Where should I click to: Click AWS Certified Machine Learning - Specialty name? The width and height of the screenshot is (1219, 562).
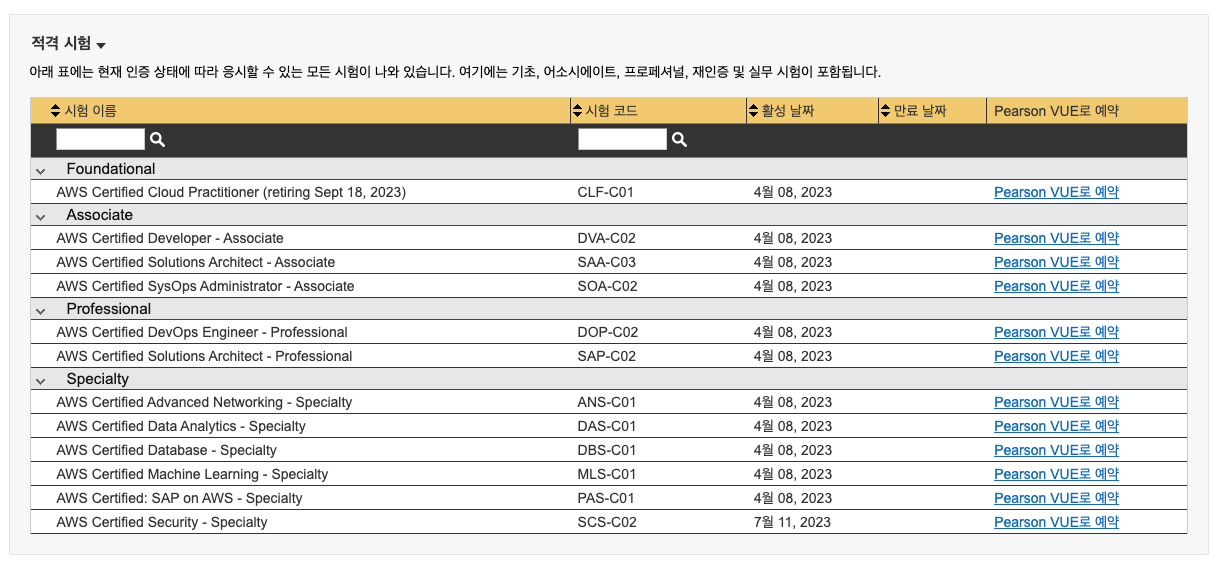point(192,474)
